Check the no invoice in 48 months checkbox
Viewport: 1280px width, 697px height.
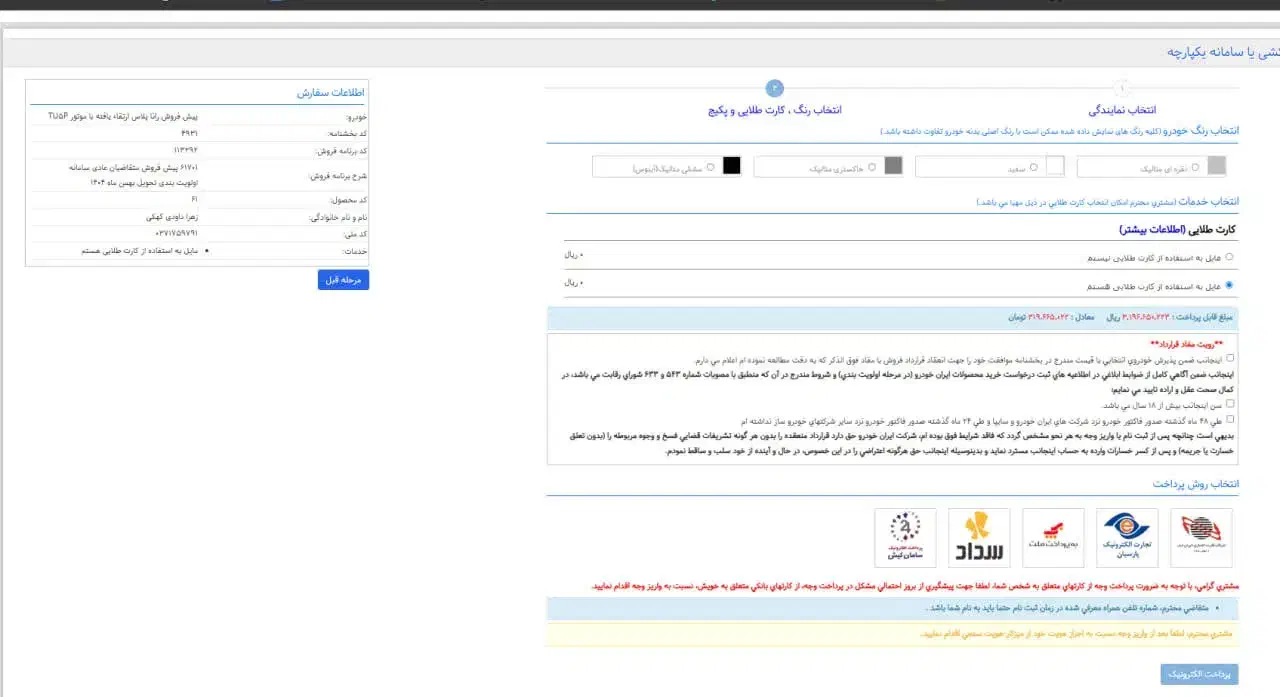pyautogui.click(x=1230, y=420)
